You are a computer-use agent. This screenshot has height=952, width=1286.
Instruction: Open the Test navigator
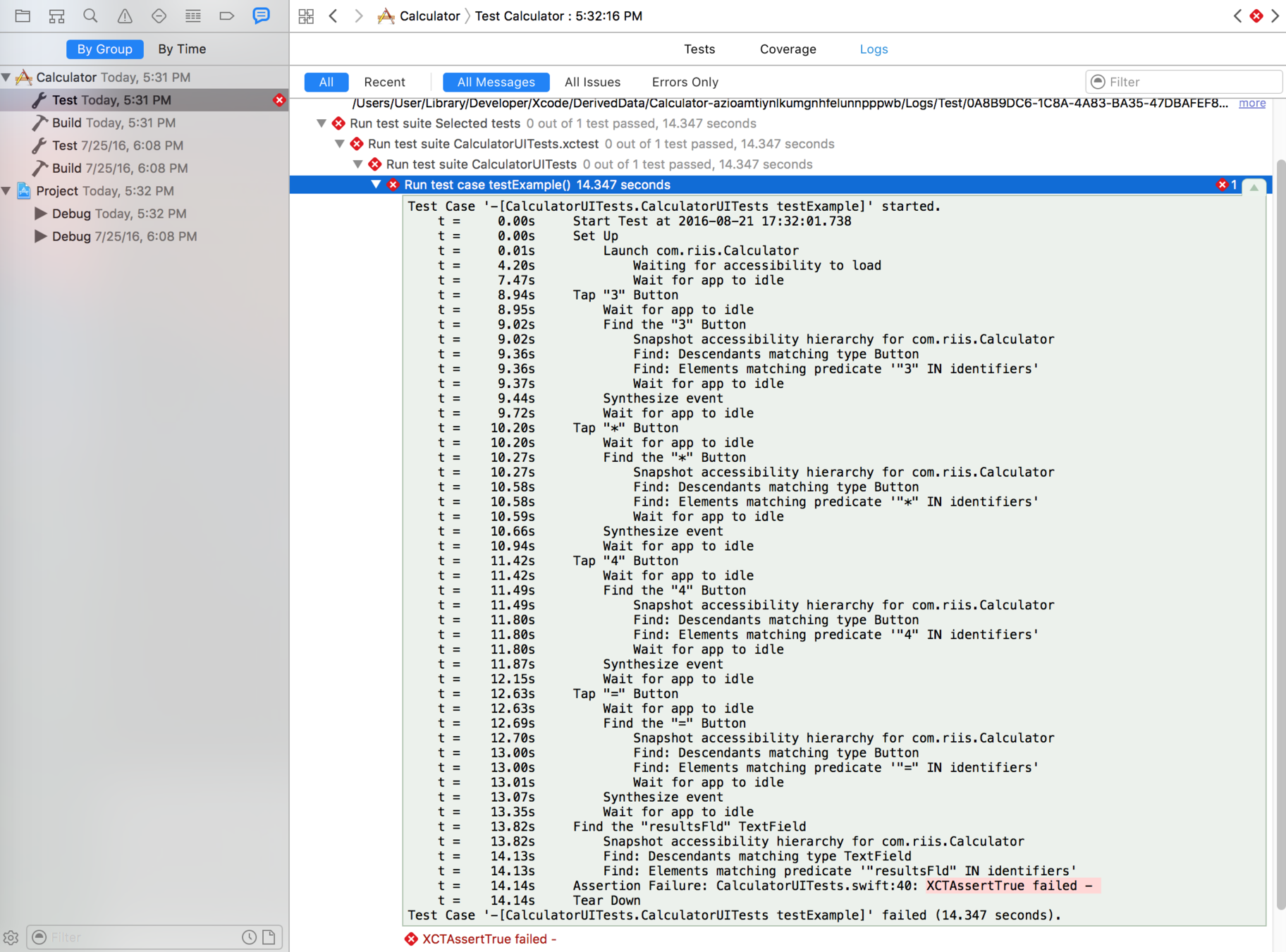pyautogui.click(x=159, y=16)
